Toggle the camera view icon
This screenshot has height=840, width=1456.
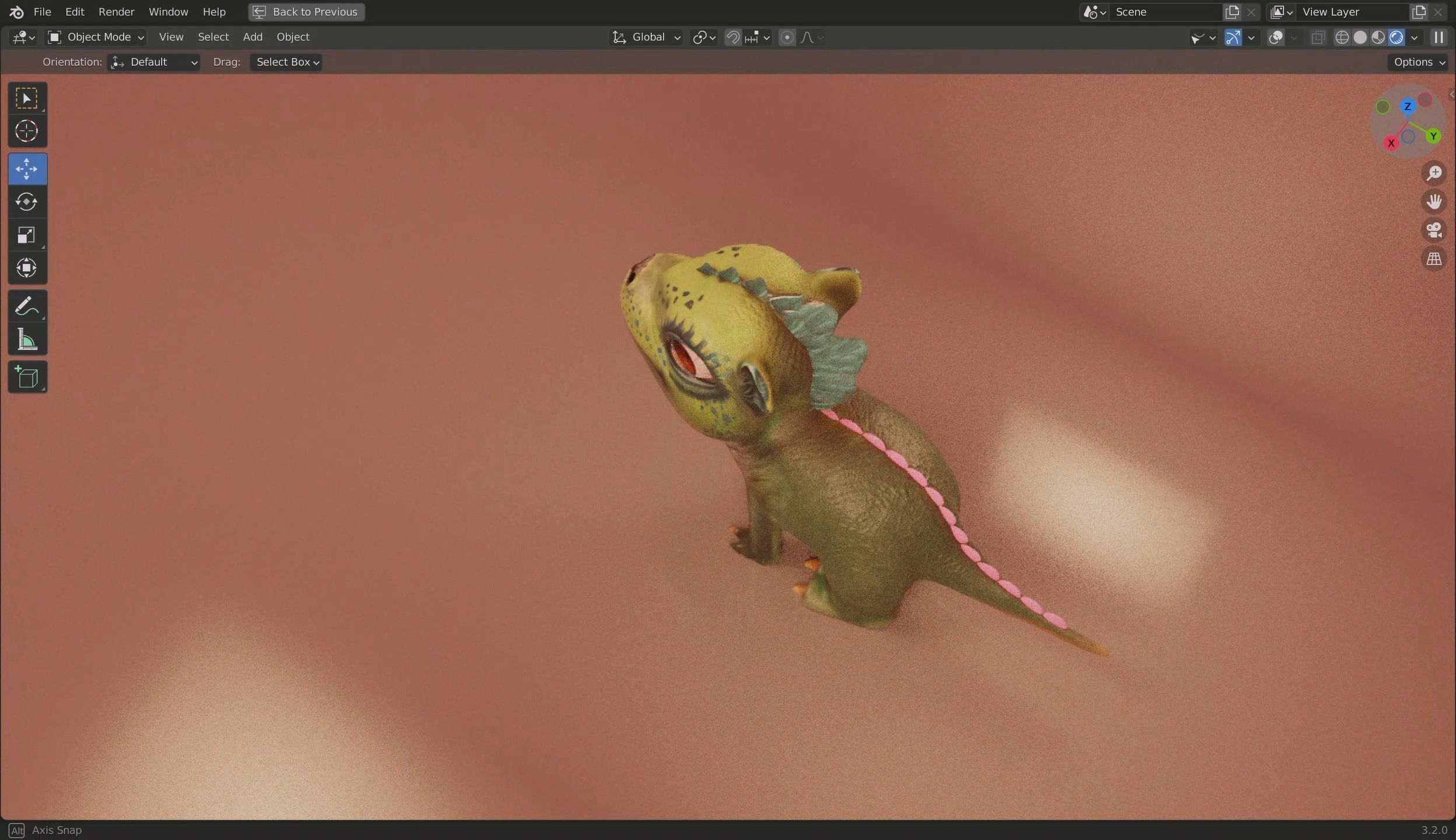pos(1434,230)
